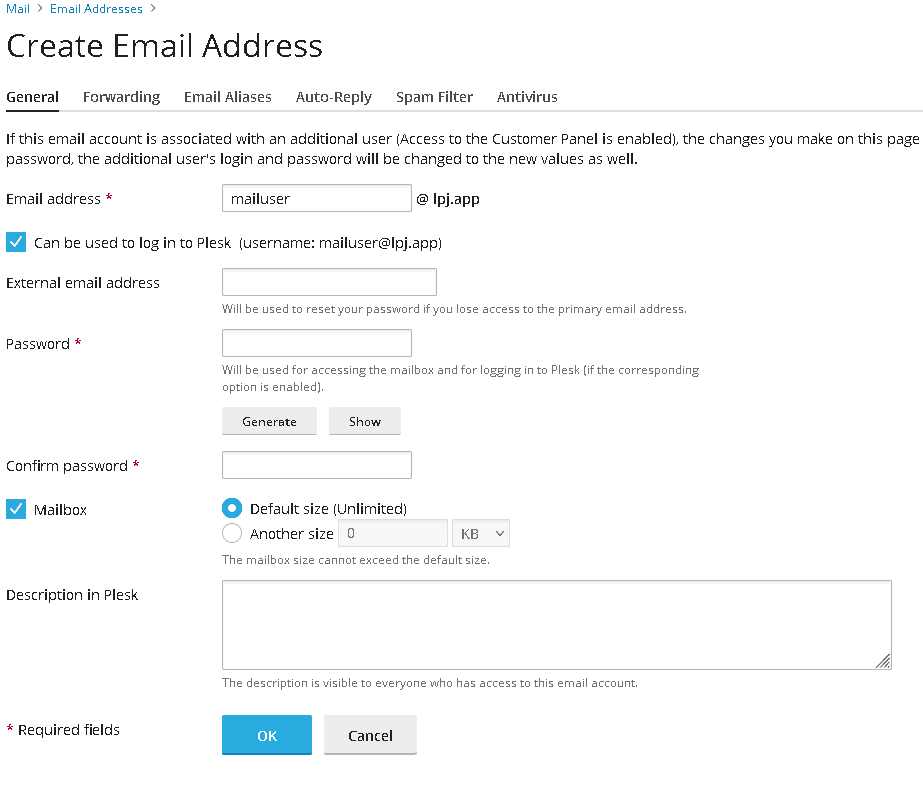Screen dimensions: 923x809
Task: Click OK to create the email address
Action: tap(266, 735)
